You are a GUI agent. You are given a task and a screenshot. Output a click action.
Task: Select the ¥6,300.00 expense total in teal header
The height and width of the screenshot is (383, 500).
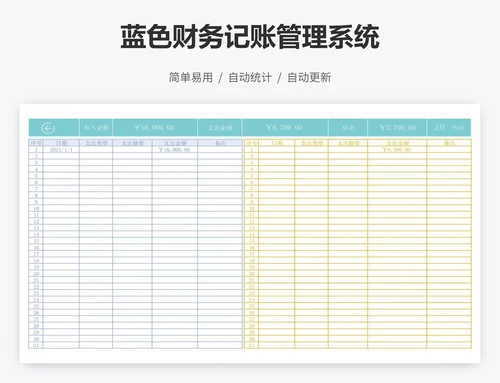click(x=284, y=128)
